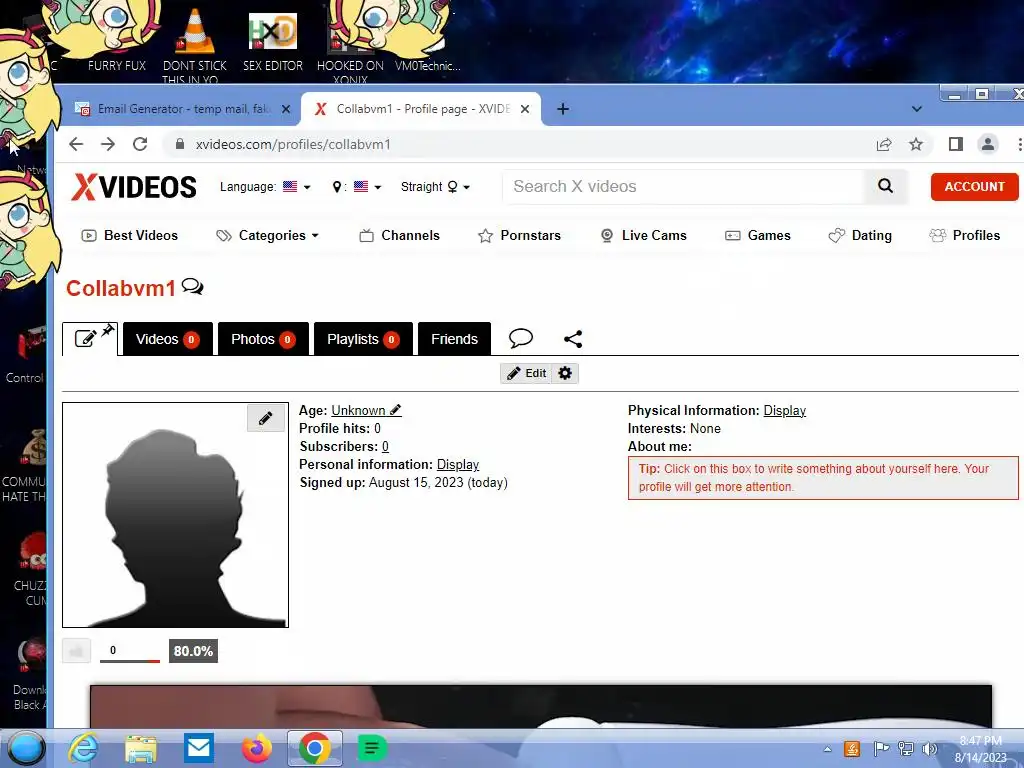View site info via padlock icon

pyautogui.click(x=180, y=144)
